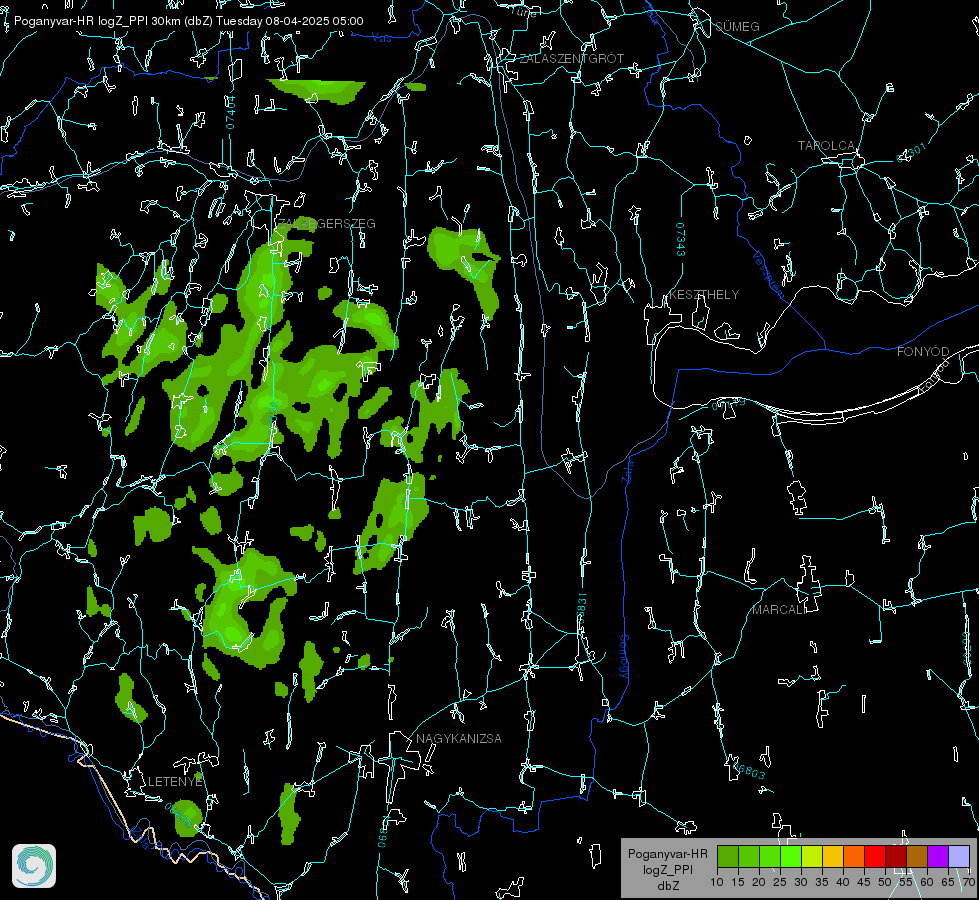
Task: Click the MARCALI city label
Action: tap(778, 610)
